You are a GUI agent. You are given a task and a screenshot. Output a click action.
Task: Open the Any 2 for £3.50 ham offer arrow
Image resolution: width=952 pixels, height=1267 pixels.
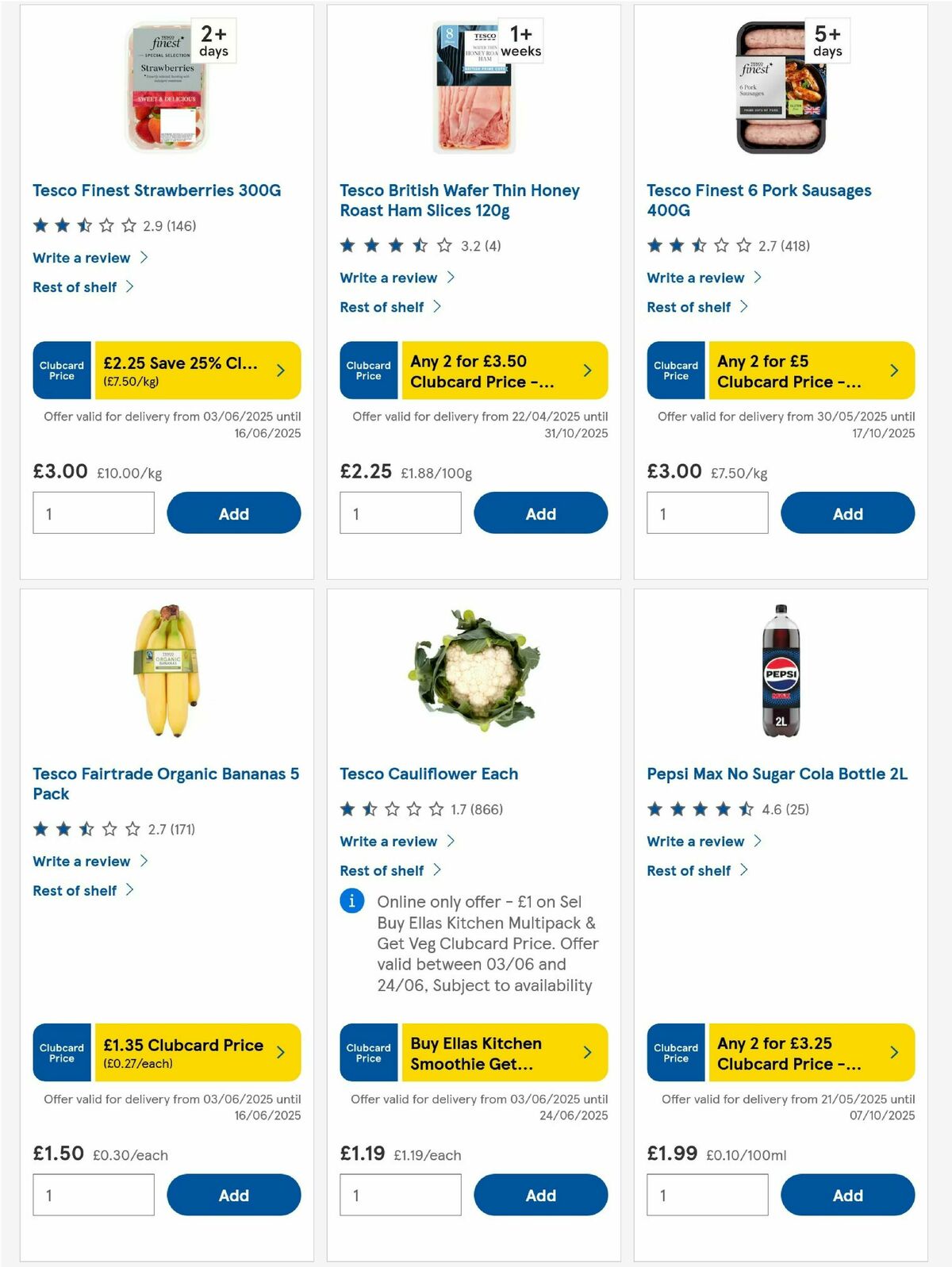pos(587,370)
